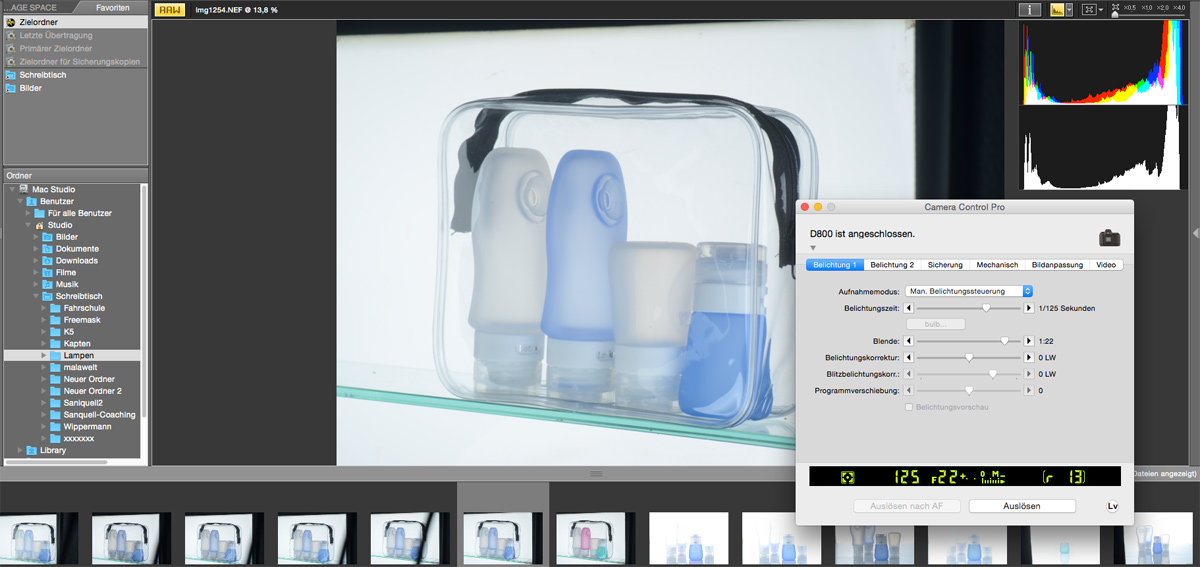This screenshot has height=567, width=1200.
Task: Click the Auslösen shutter release button
Action: coord(1022,506)
